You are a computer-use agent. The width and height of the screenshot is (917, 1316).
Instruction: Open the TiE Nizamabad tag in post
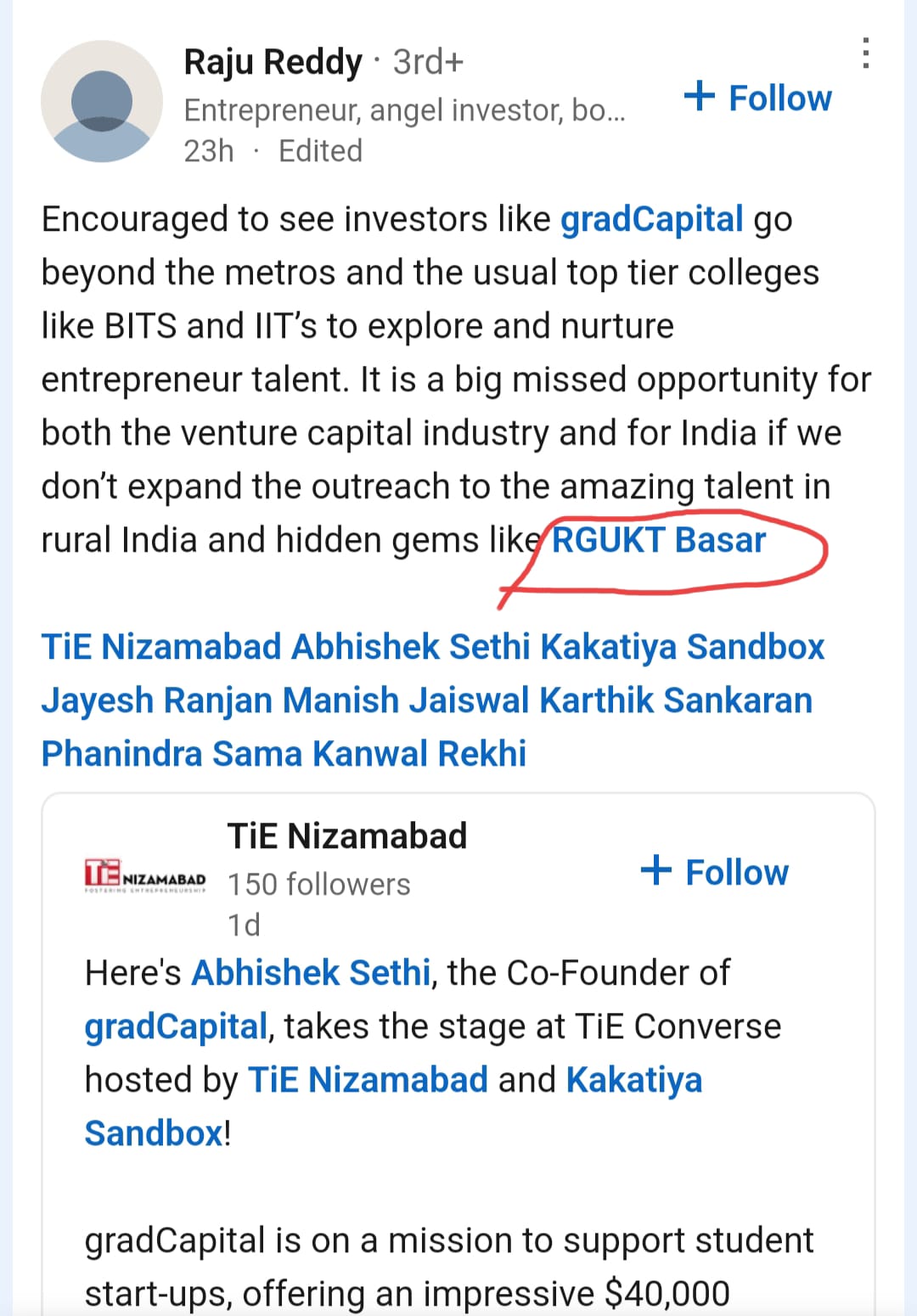[x=161, y=647]
